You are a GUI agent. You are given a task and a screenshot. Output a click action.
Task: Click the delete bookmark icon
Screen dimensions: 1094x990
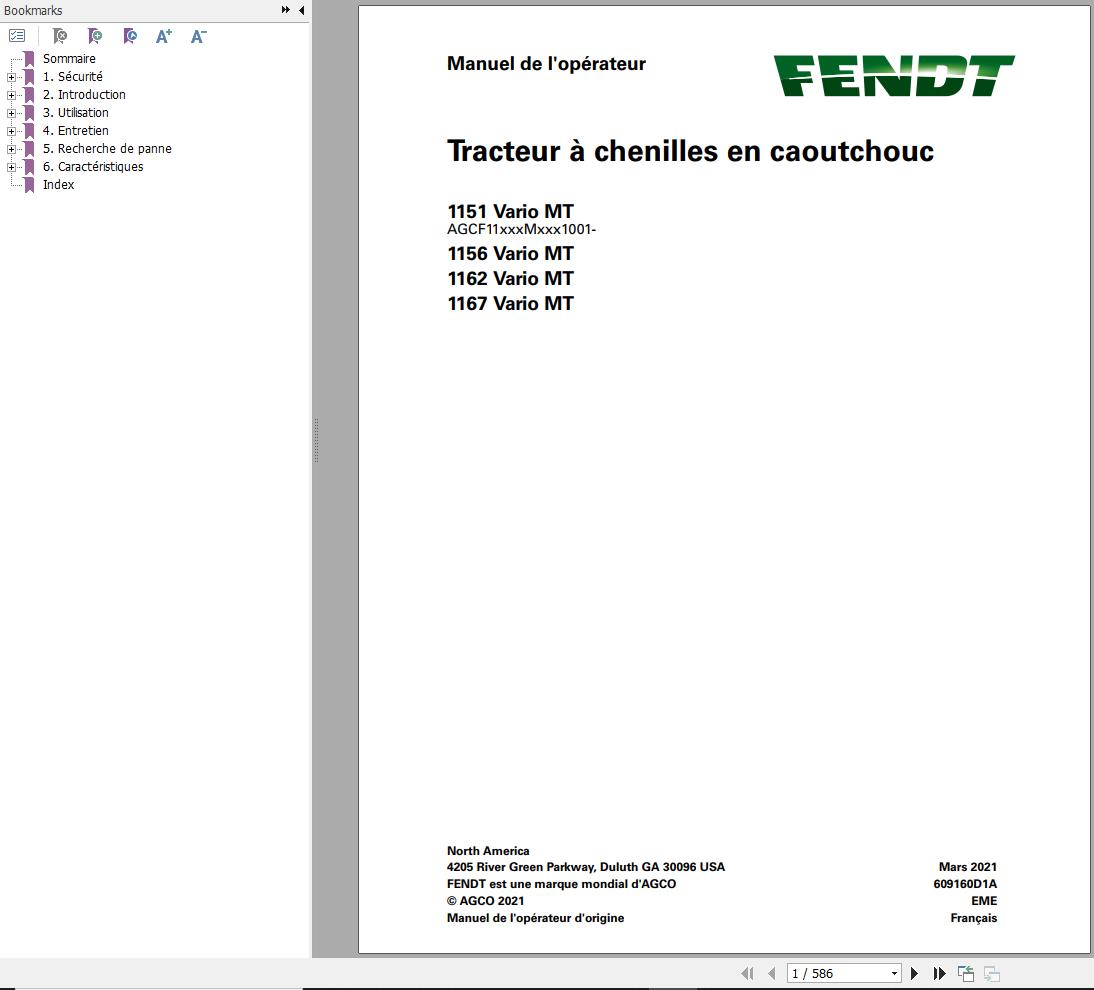60,36
